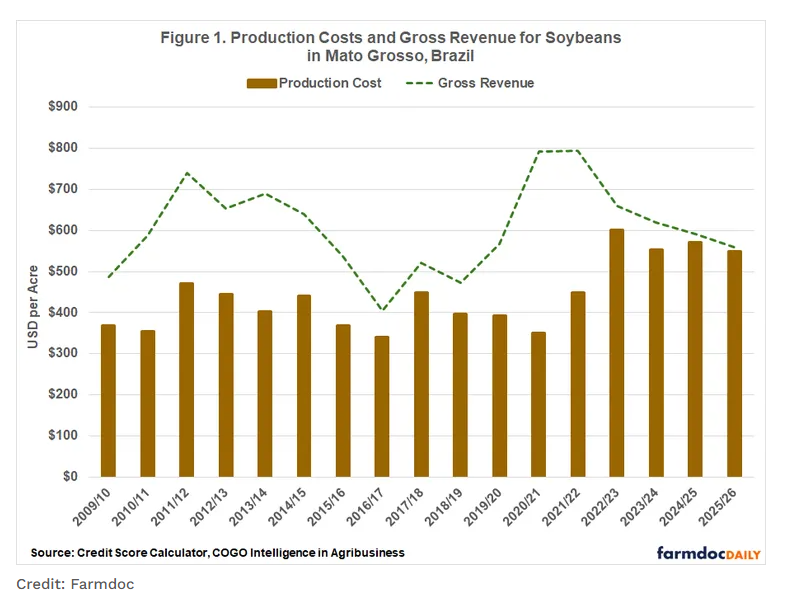794x599 pixels.
Task: Click the Credit: Farmdoc caption
Action: [x=75, y=583]
